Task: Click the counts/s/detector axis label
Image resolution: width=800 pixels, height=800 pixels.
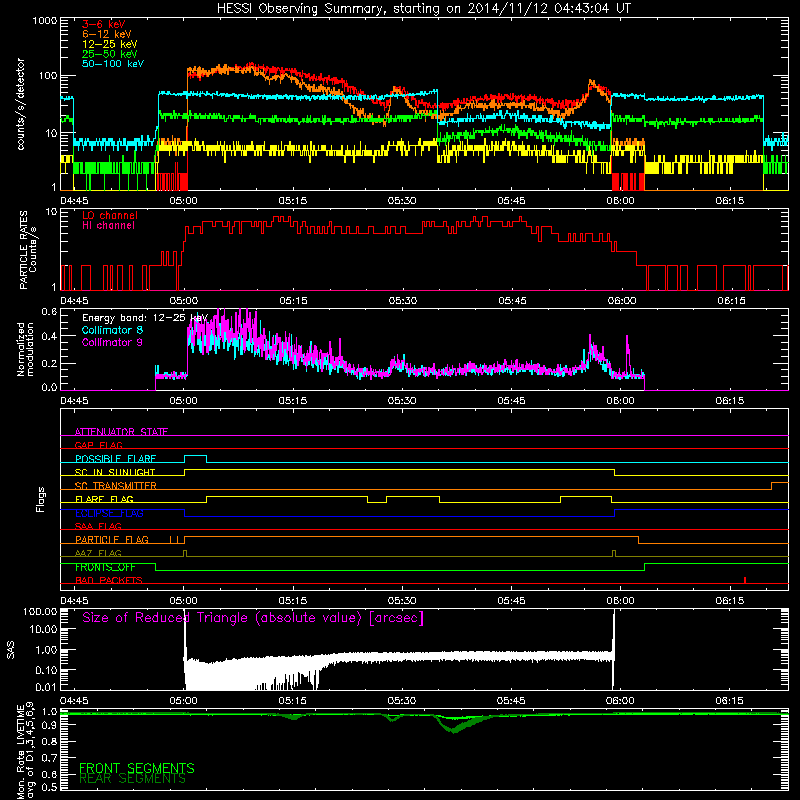Action: pyautogui.click(x=20, y=104)
